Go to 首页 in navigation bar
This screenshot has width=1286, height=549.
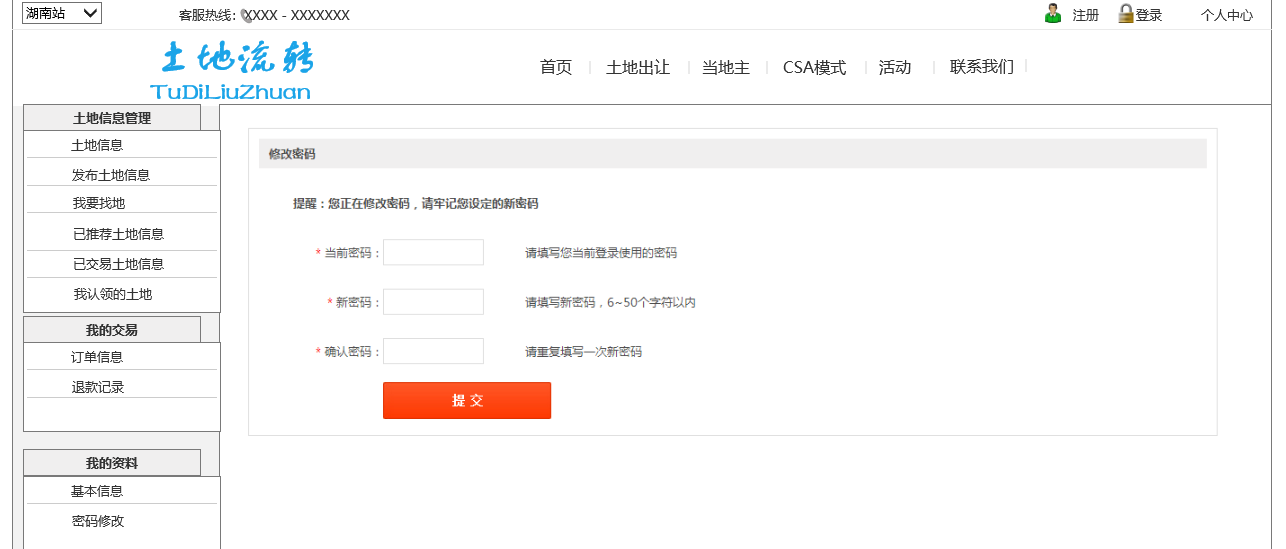[556, 67]
